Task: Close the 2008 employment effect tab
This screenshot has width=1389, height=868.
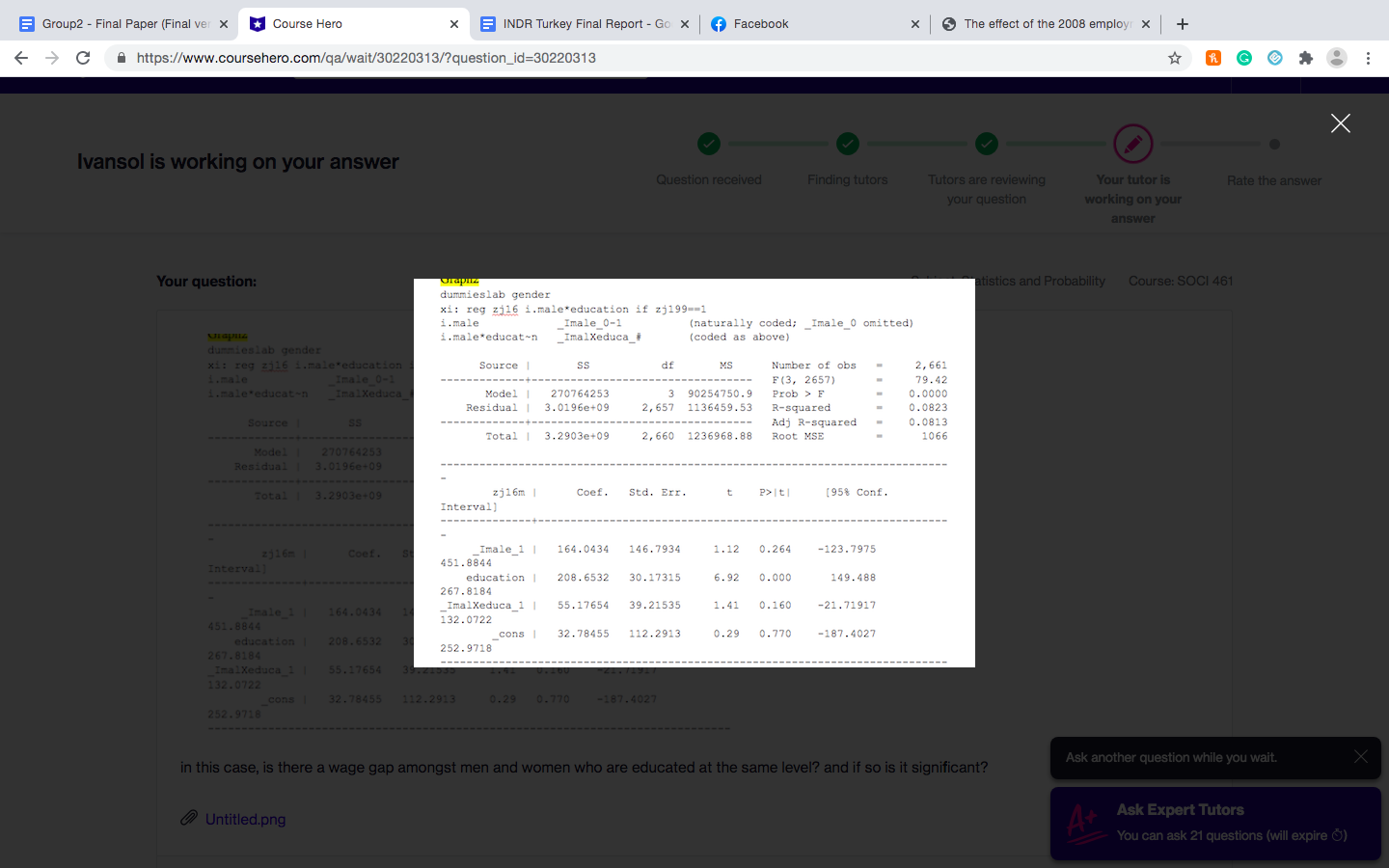Action: 1146,24
